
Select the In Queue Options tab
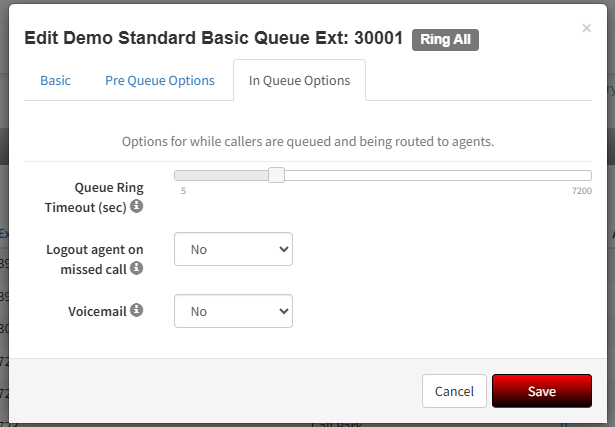click(x=299, y=80)
